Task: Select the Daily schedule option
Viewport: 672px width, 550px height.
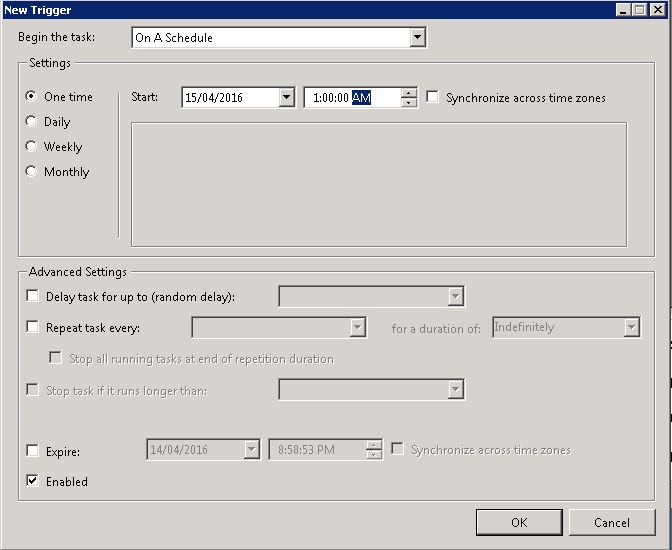Action: point(31,121)
